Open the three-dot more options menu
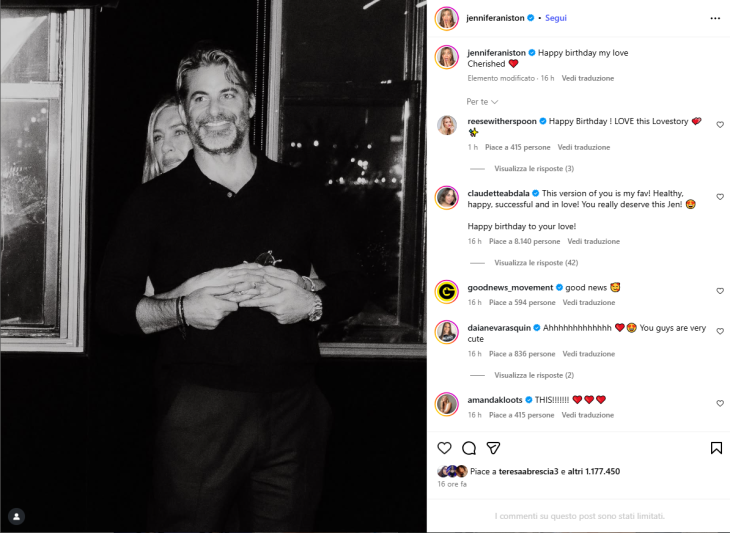730x533 pixels. point(715,18)
